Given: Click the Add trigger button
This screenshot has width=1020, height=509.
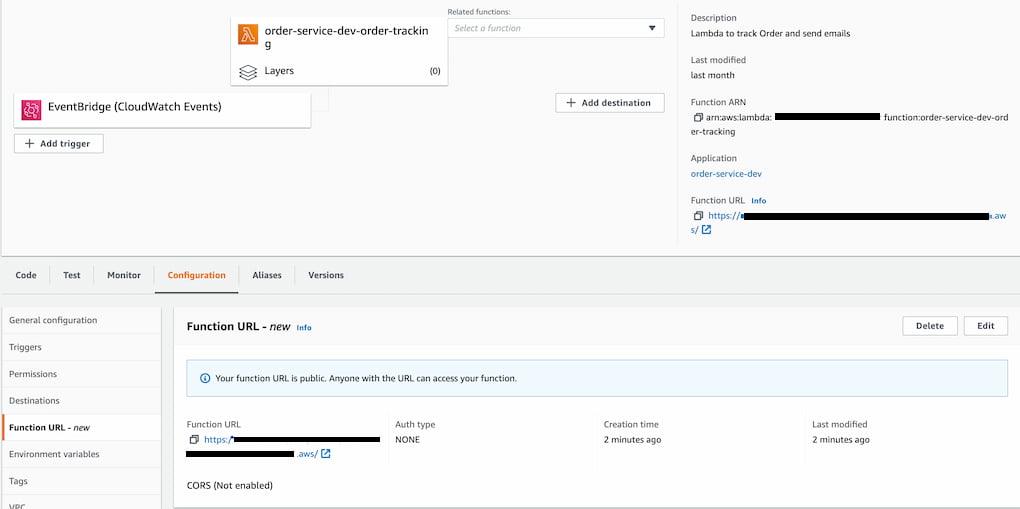Looking at the screenshot, I should 59,144.
